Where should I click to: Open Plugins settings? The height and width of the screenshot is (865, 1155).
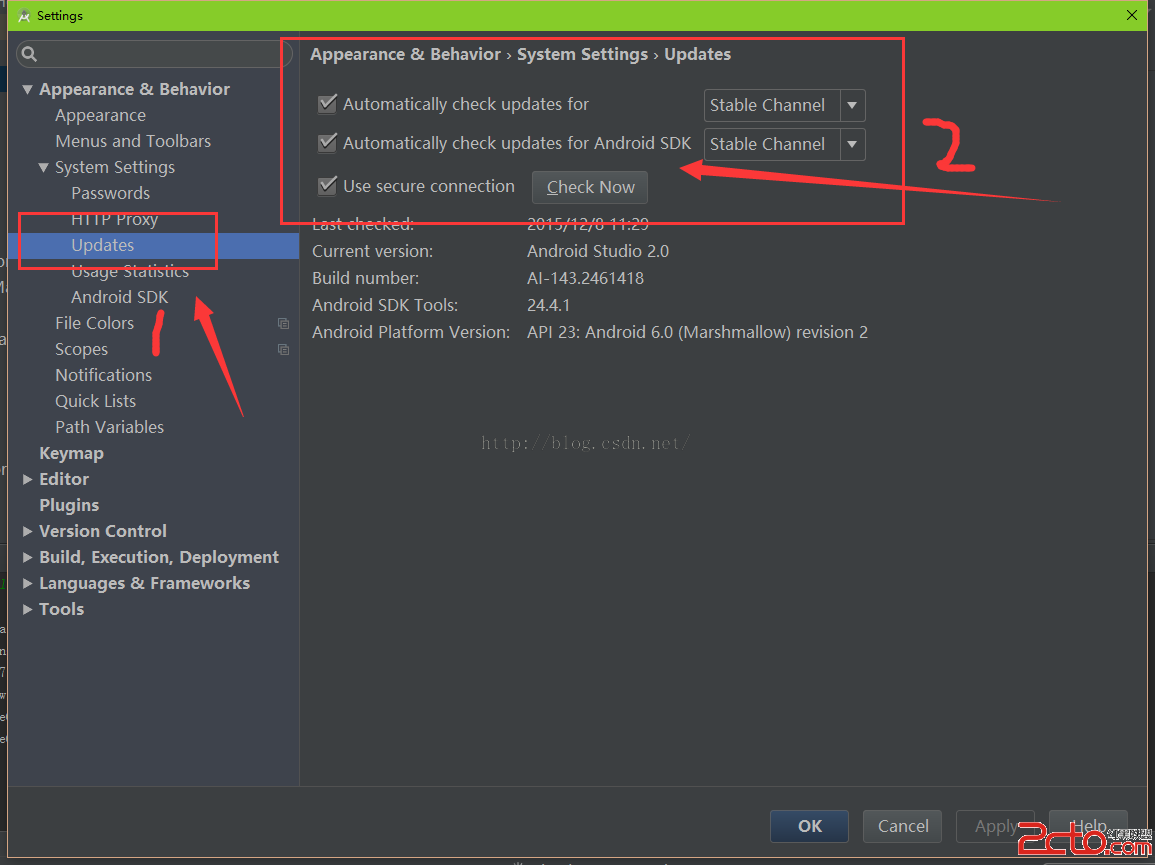point(69,505)
